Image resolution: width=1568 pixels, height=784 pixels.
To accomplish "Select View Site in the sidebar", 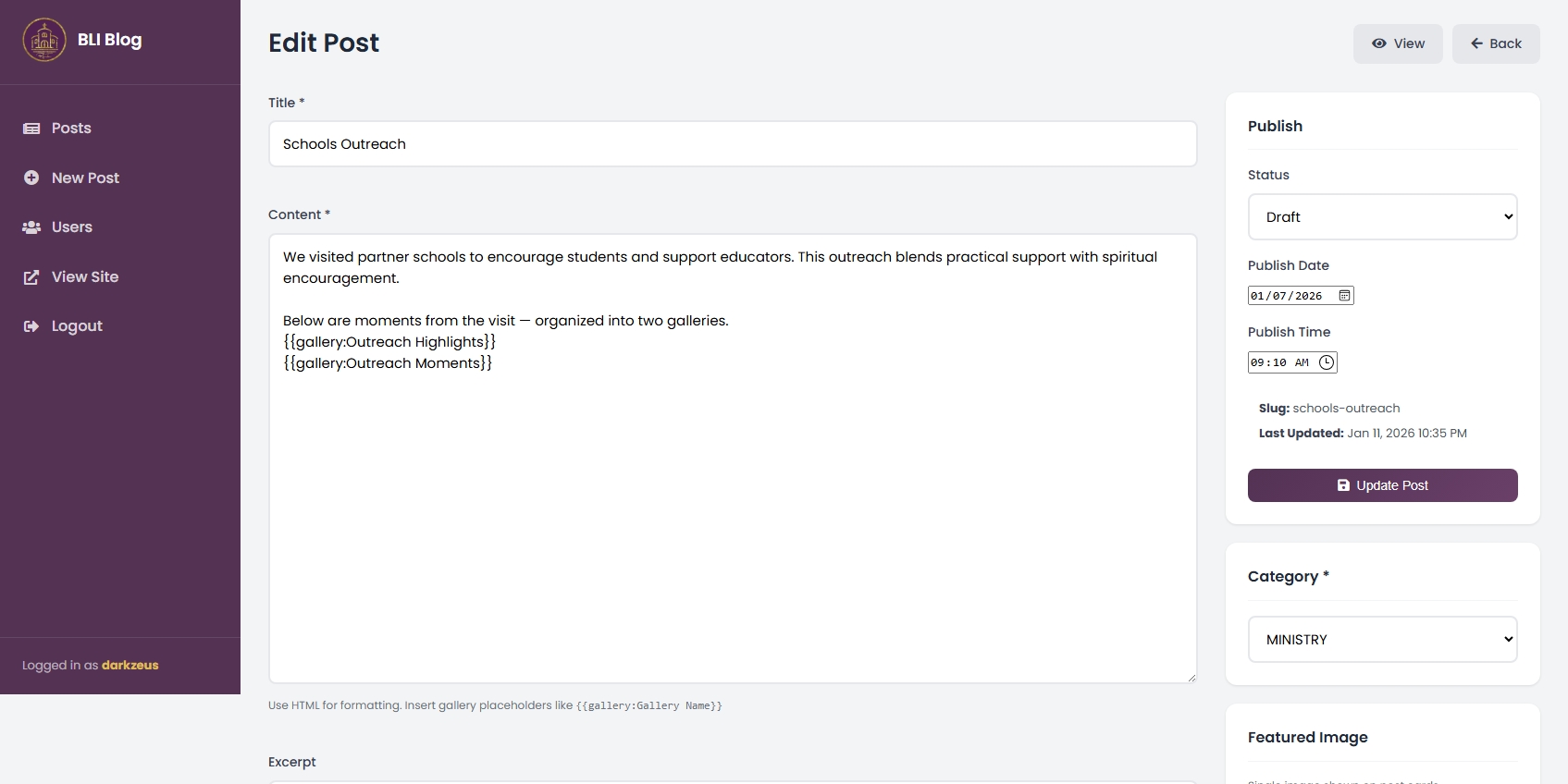I will pyautogui.click(x=120, y=277).
